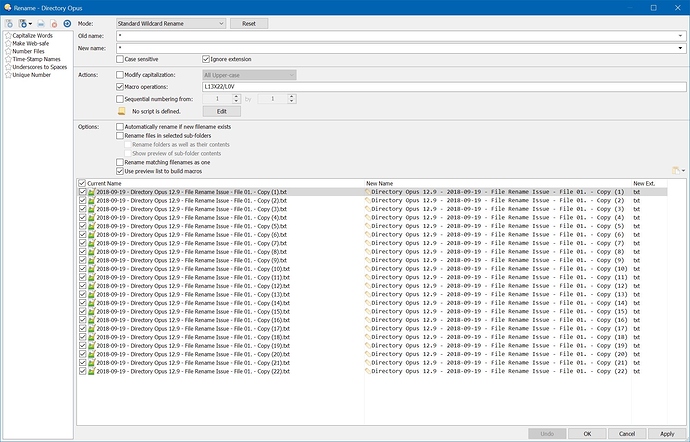Image resolution: width=690 pixels, height=442 pixels.
Task: Click the pencil icon before Copy (18) new name
Action: point(368,337)
